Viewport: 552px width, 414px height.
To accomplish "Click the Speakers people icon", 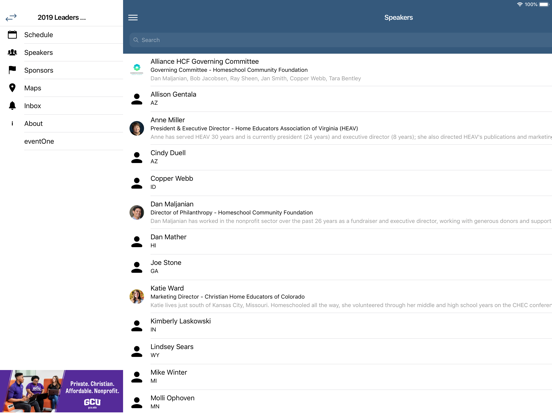I will [x=12, y=52].
